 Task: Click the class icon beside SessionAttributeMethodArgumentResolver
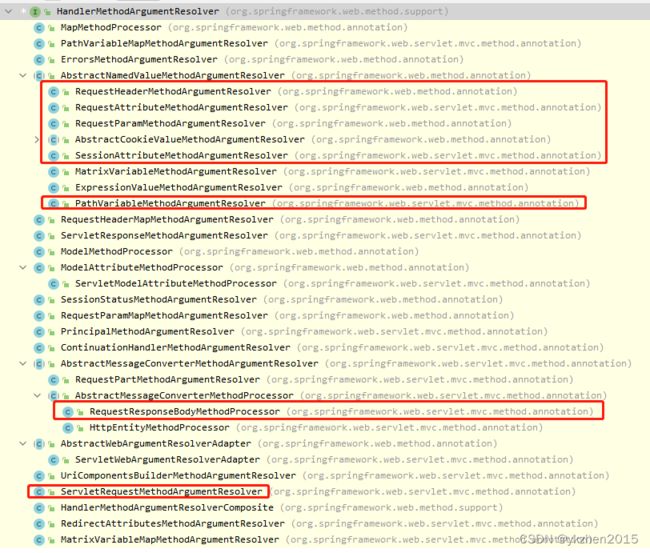coord(53,156)
